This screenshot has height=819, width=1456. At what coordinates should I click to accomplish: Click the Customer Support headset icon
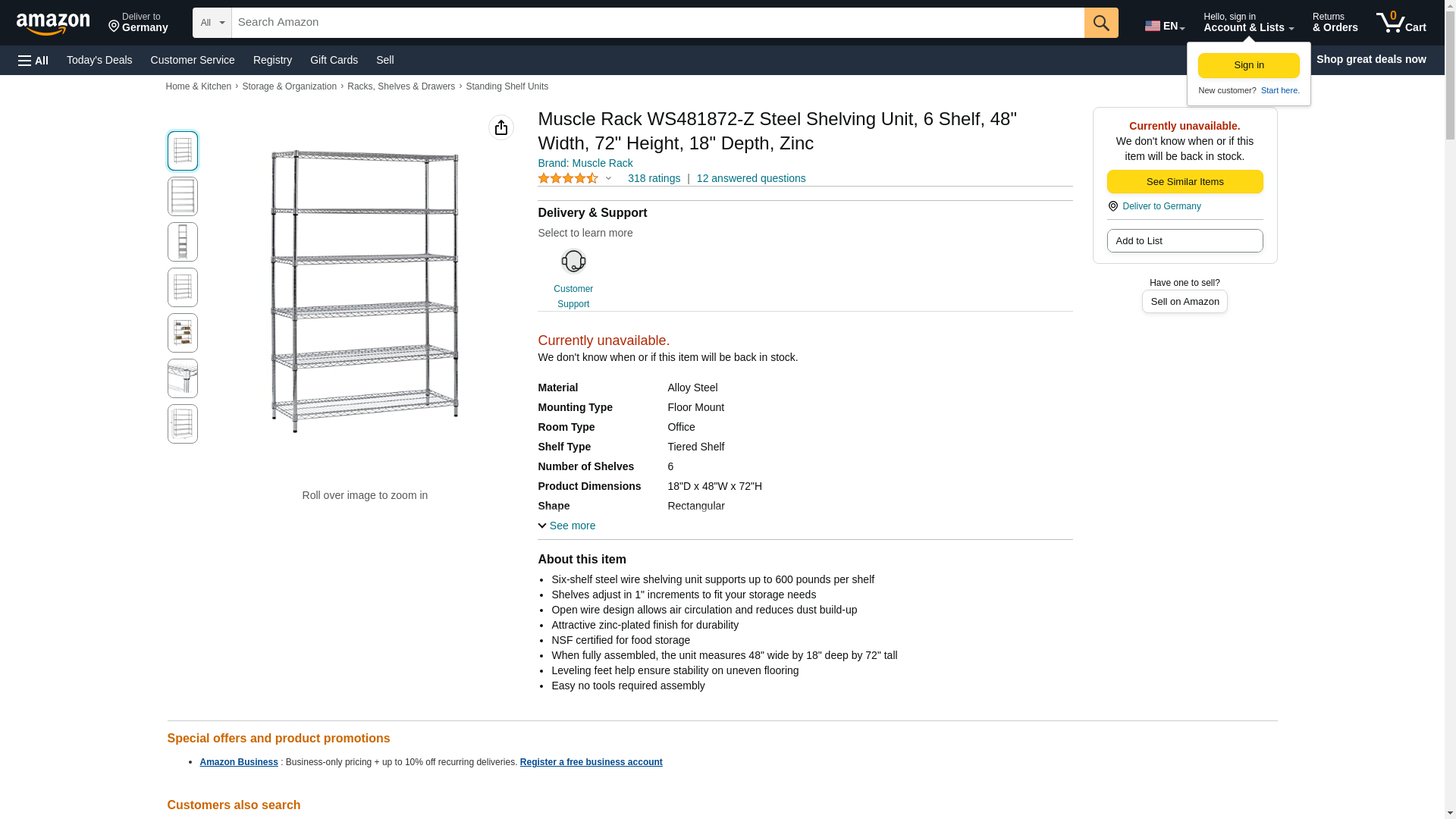pos(573,262)
